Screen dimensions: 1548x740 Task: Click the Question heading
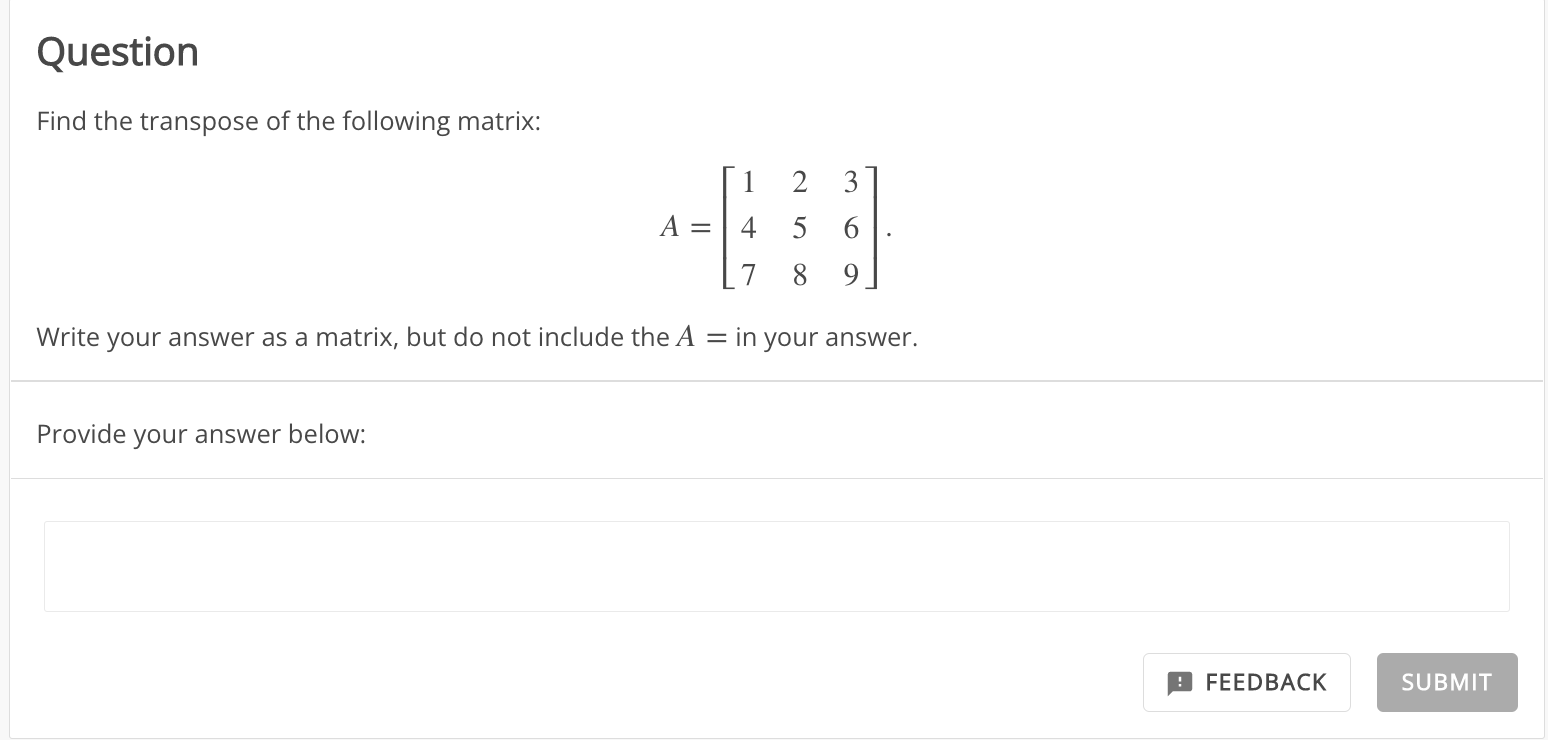pos(116,50)
